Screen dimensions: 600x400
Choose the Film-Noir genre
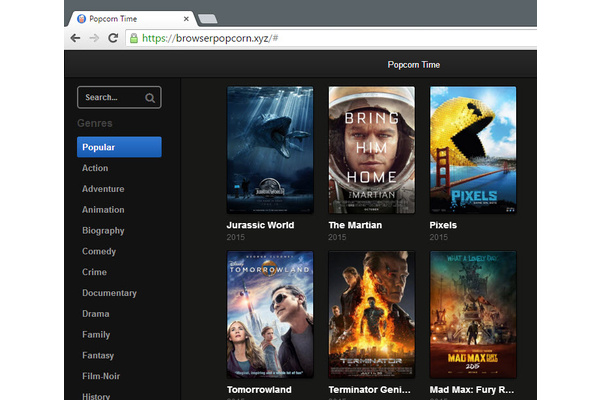pyautogui.click(x=101, y=376)
